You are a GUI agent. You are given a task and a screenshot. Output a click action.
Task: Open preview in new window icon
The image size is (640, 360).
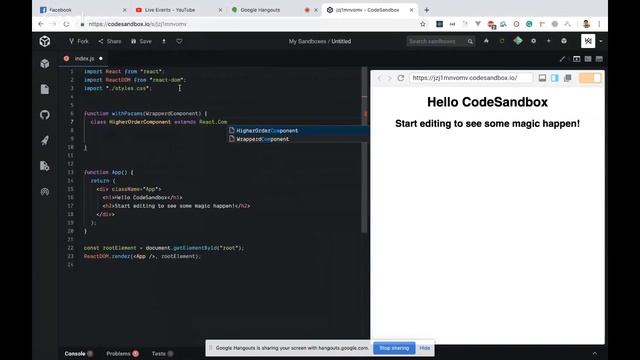[x=576, y=59]
